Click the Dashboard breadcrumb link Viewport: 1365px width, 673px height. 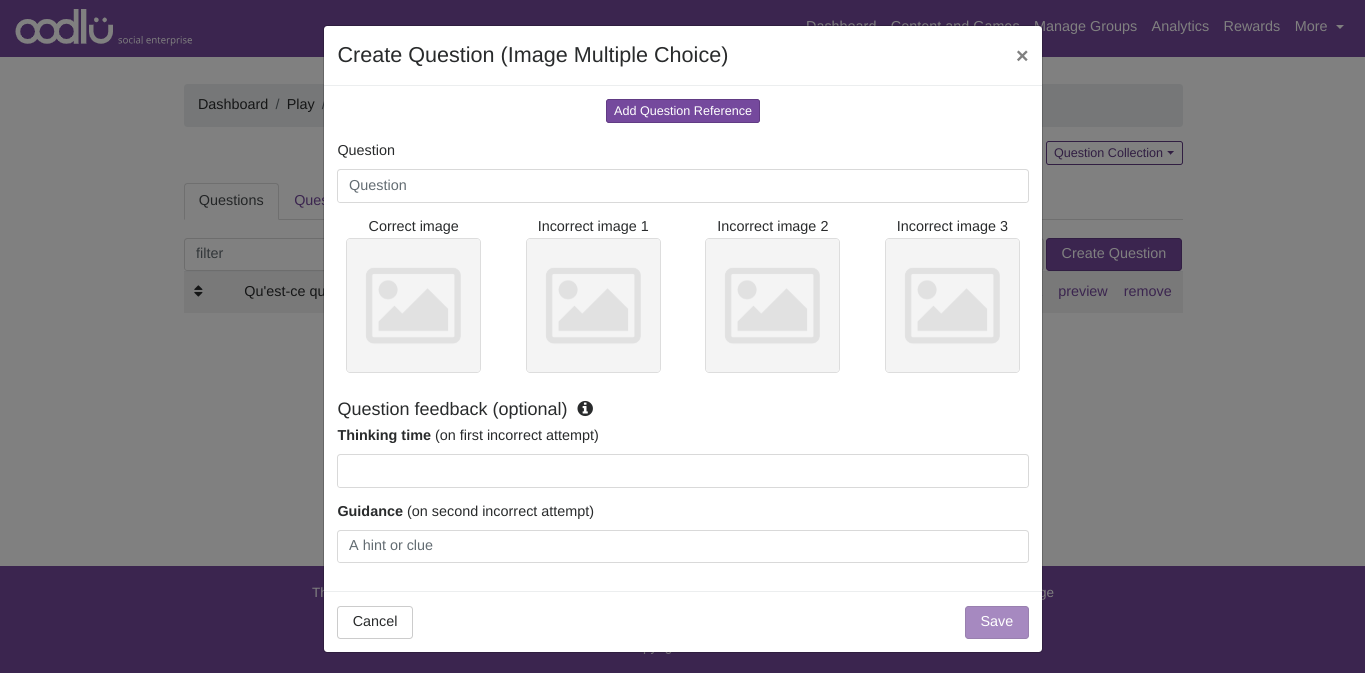[233, 105]
